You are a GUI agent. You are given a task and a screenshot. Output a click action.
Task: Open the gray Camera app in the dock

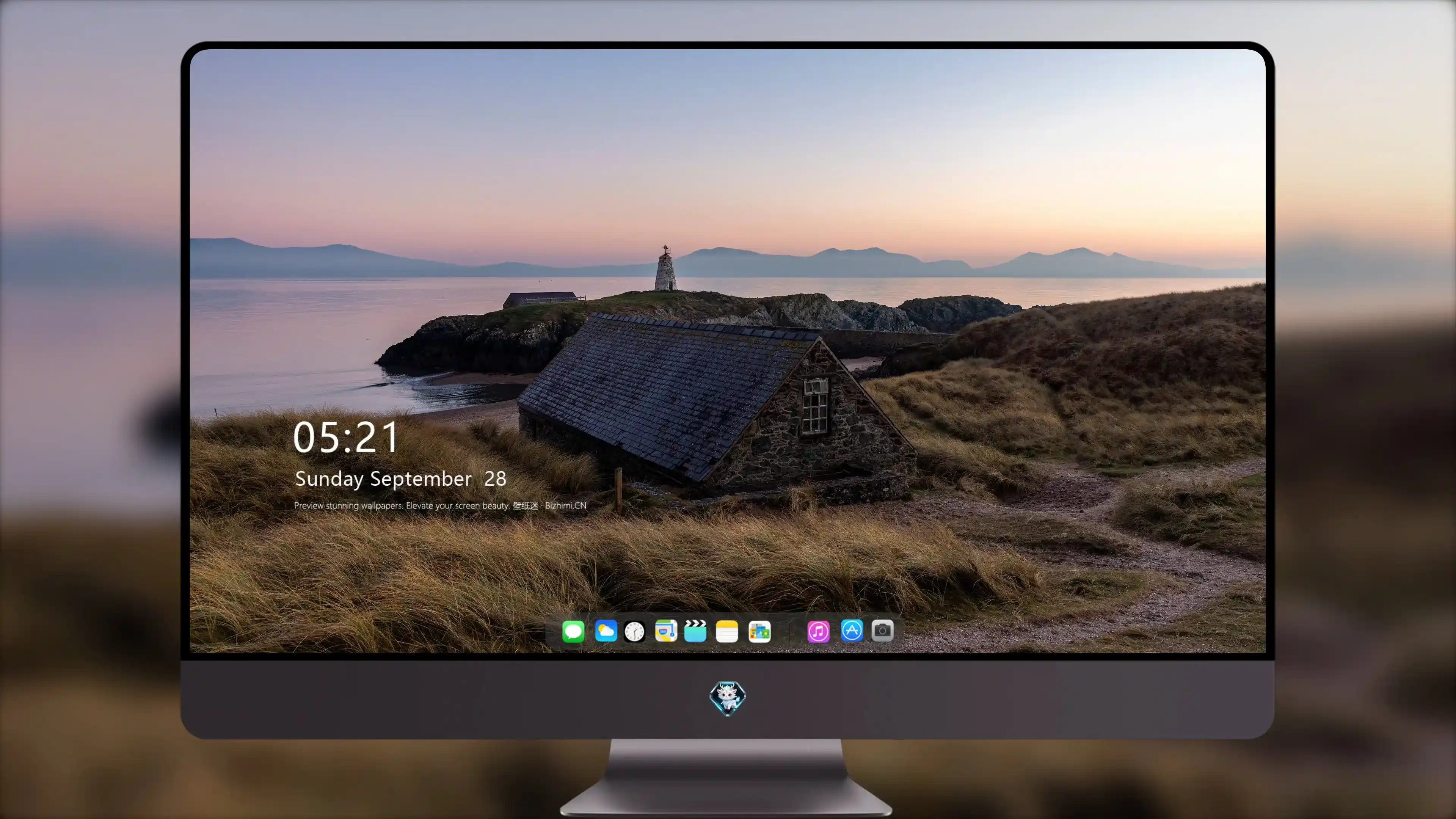(882, 630)
